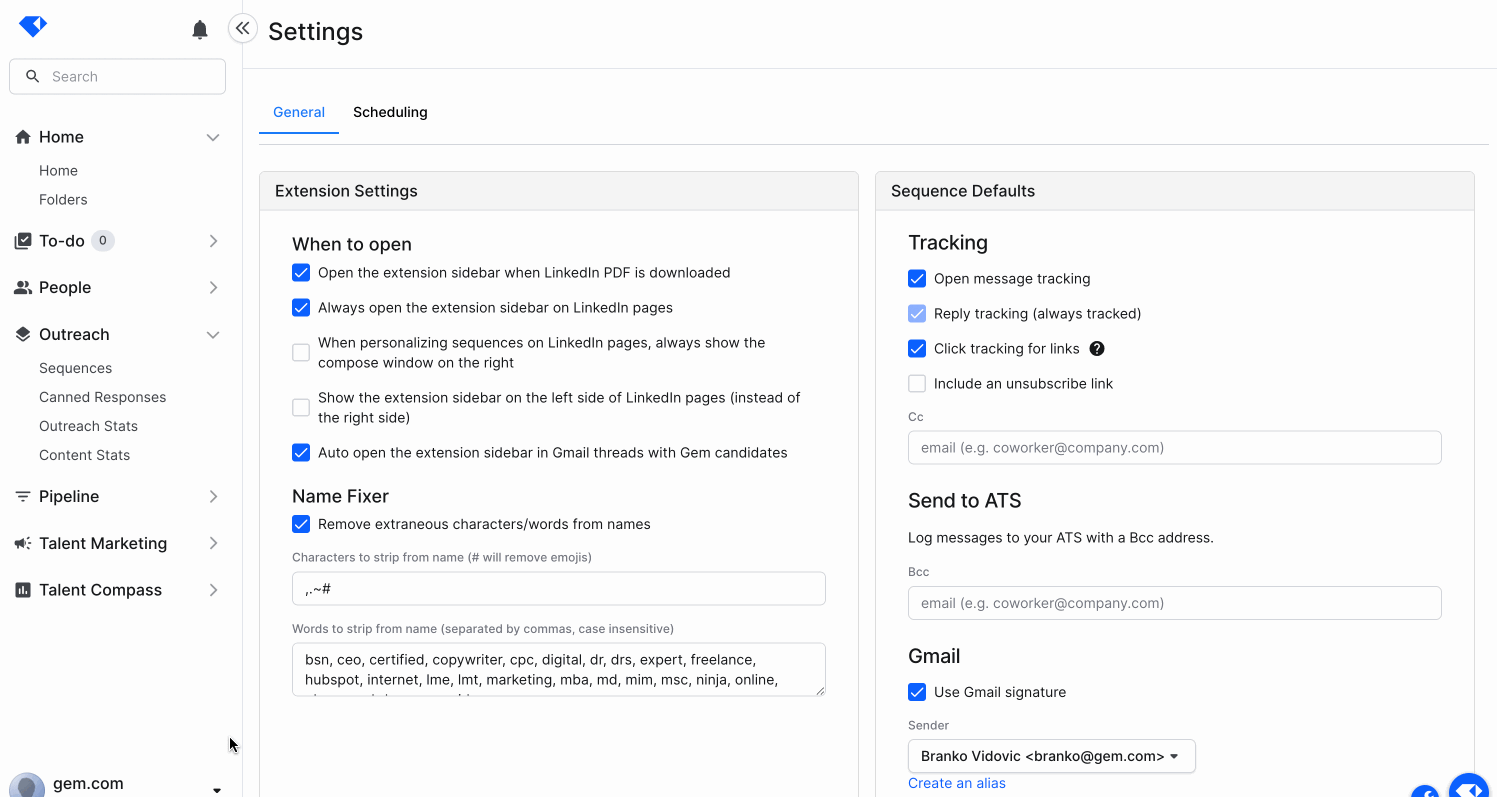Click the Talent Compass chart icon
This screenshot has width=1497, height=797.
point(23,591)
